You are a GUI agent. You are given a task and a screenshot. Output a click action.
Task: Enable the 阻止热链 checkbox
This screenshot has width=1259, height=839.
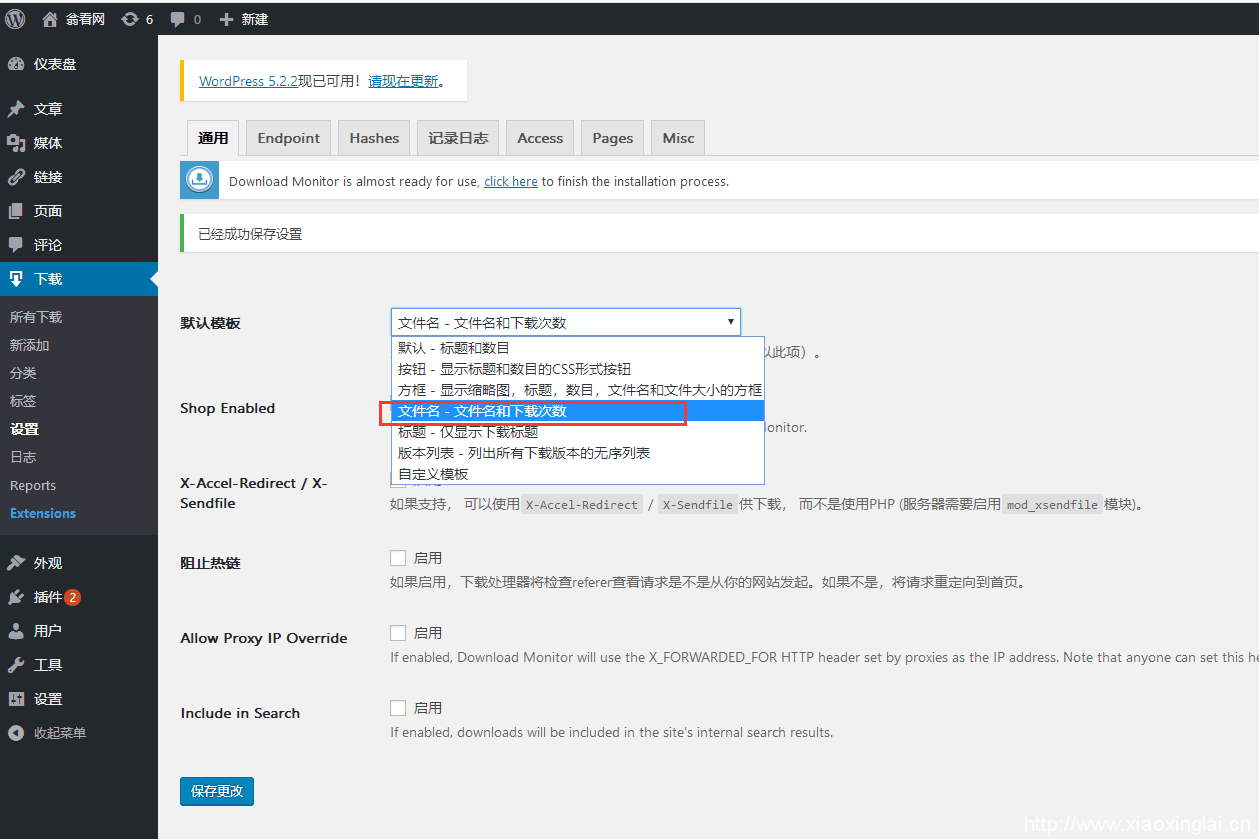[398, 558]
